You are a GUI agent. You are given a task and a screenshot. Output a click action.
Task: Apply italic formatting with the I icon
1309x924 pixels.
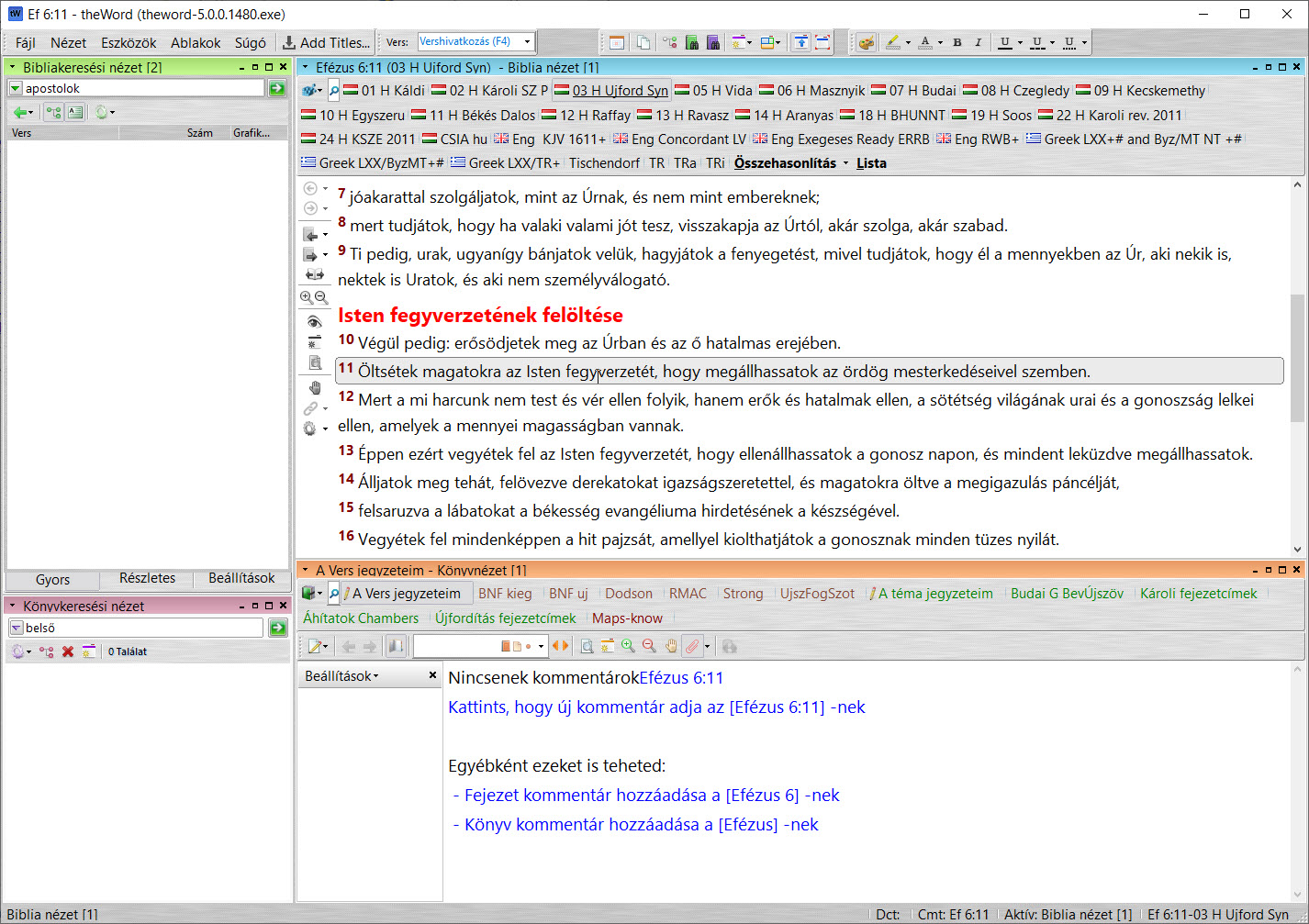[x=978, y=42]
